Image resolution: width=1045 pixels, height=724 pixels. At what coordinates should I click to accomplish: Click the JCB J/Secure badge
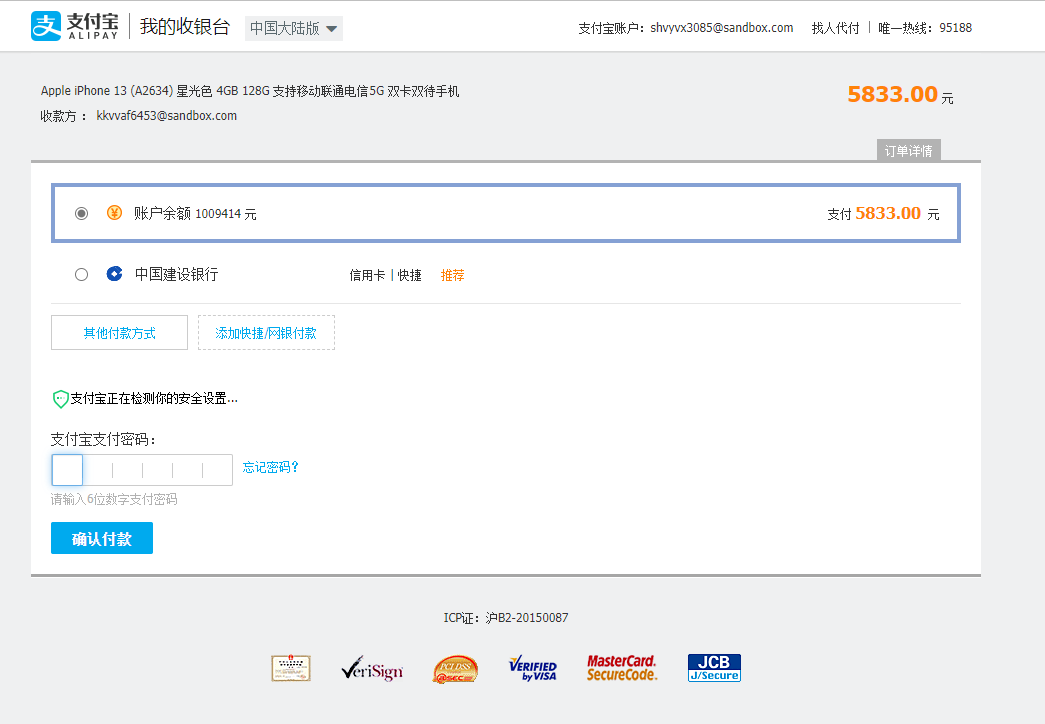coord(714,668)
